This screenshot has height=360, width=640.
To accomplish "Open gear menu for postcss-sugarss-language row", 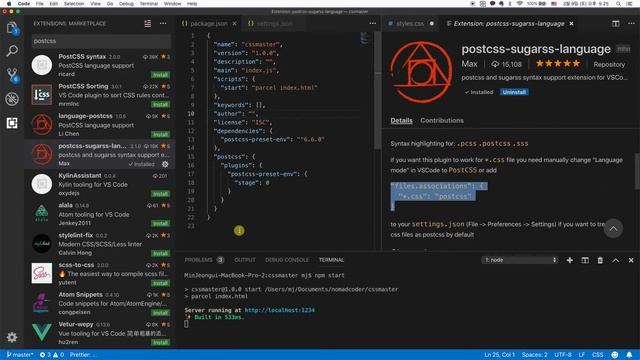I will click(165, 164).
